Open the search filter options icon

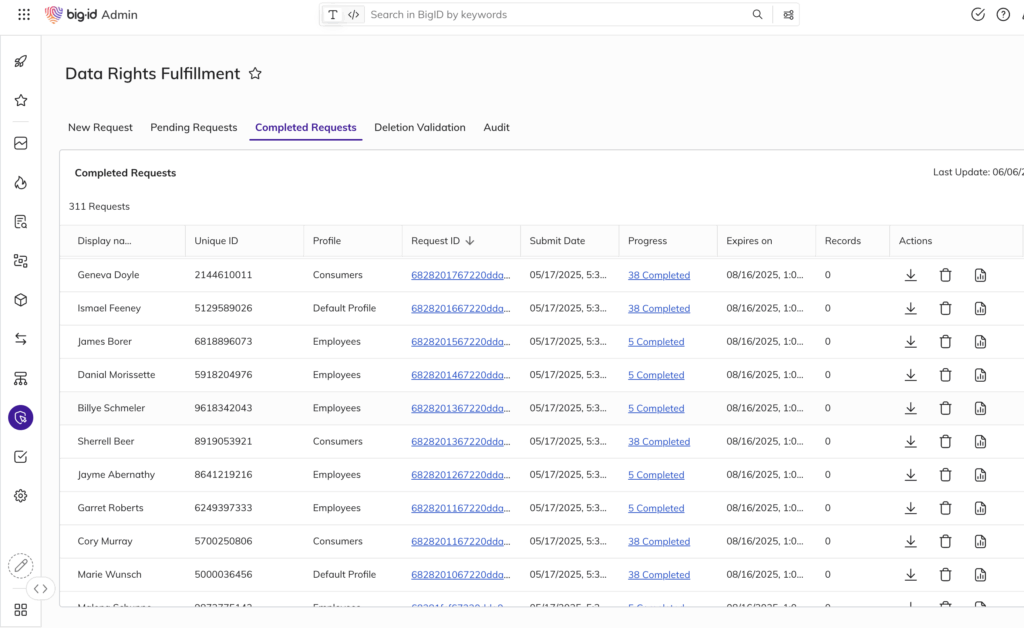click(x=789, y=15)
